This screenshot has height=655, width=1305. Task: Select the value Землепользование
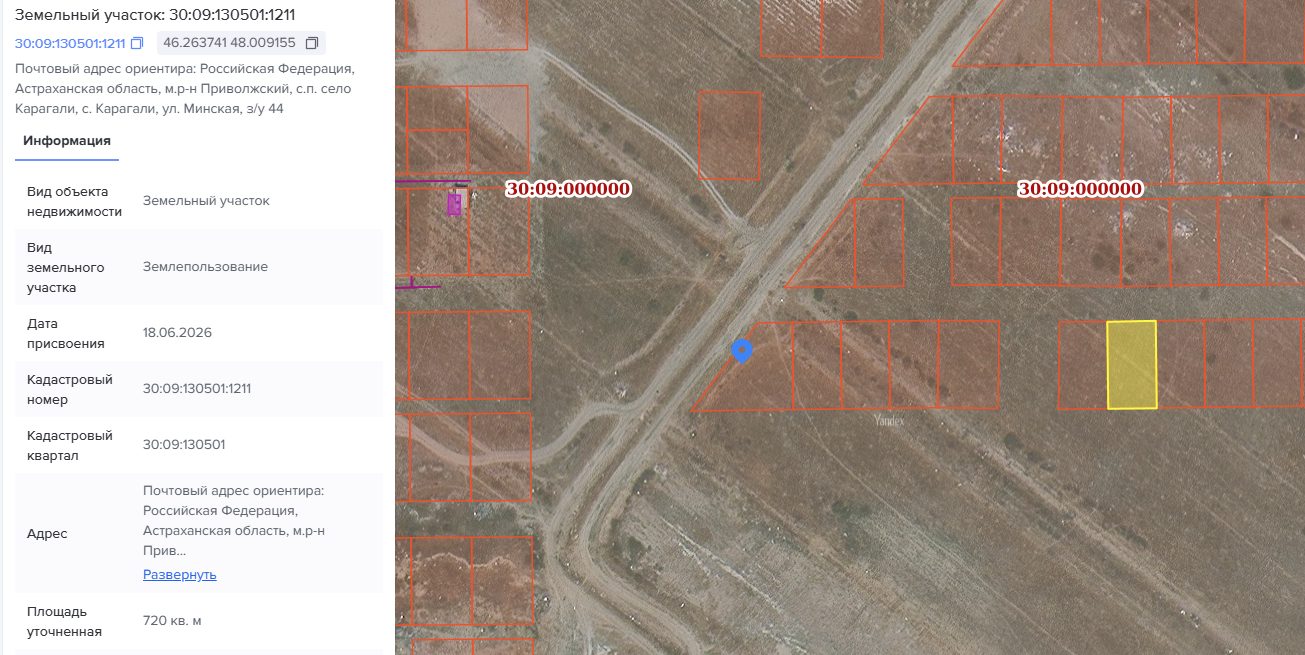tap(205, 267)
